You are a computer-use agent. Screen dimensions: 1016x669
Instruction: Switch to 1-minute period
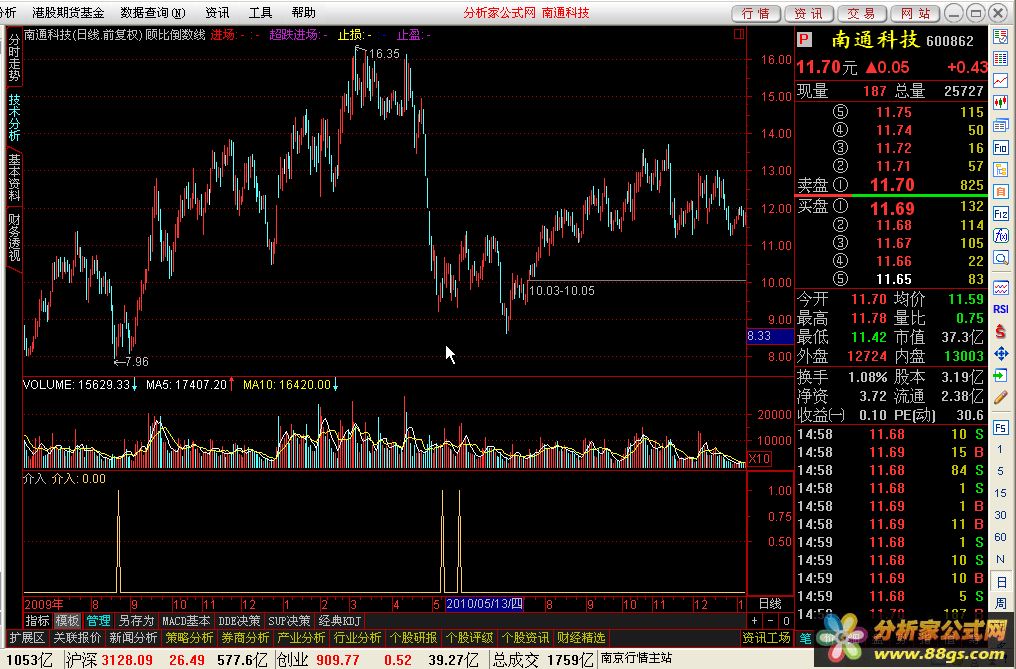coord(1000,449)
